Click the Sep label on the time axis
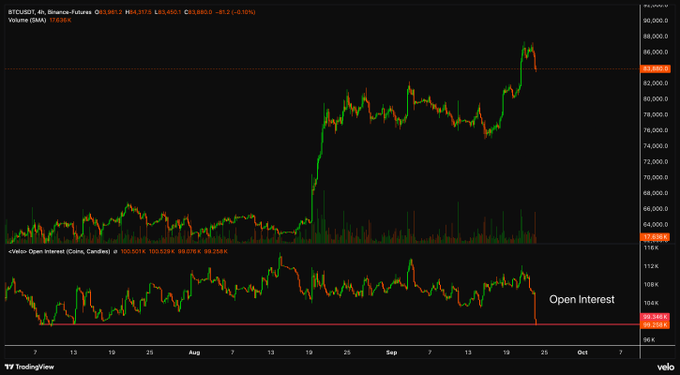The image size is (680, 375). pos(392,352)
